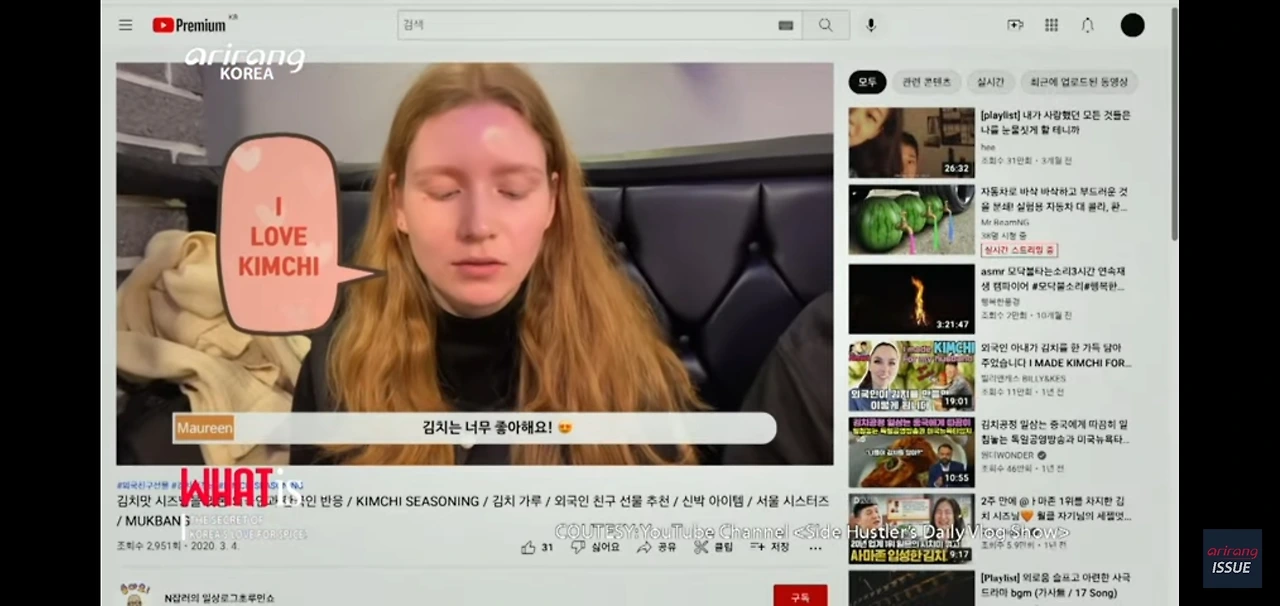The height and width of the screenshot is (606, 1280).
Task: Select the 관련 콘텐츠 filter chip
Action: (x=927, y=82)
